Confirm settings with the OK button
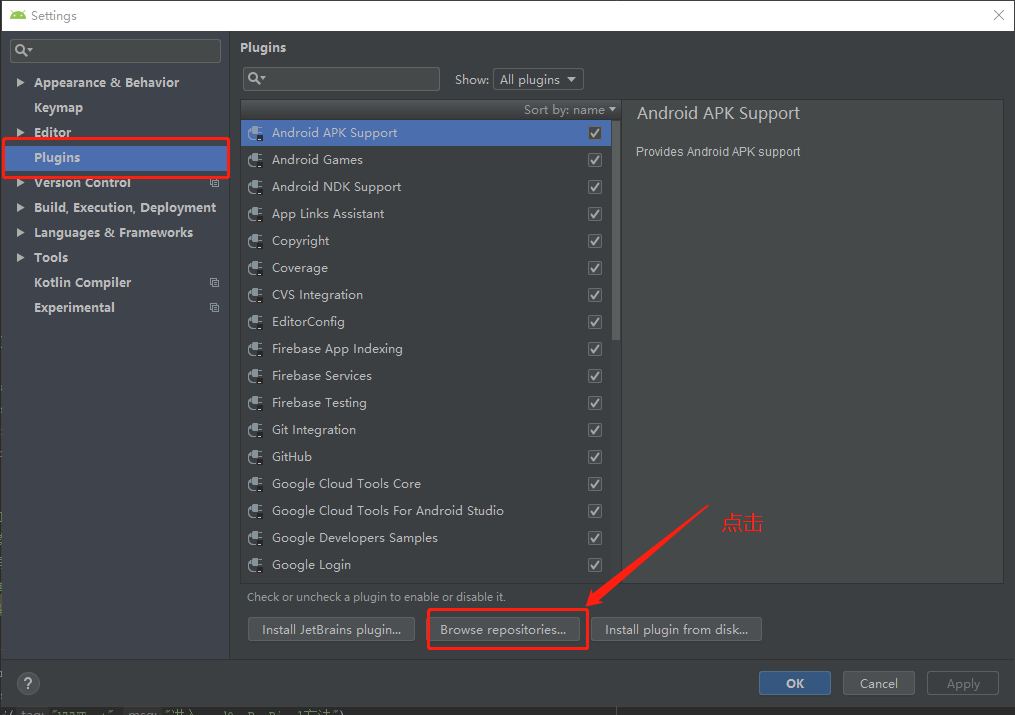 [795, 683]
